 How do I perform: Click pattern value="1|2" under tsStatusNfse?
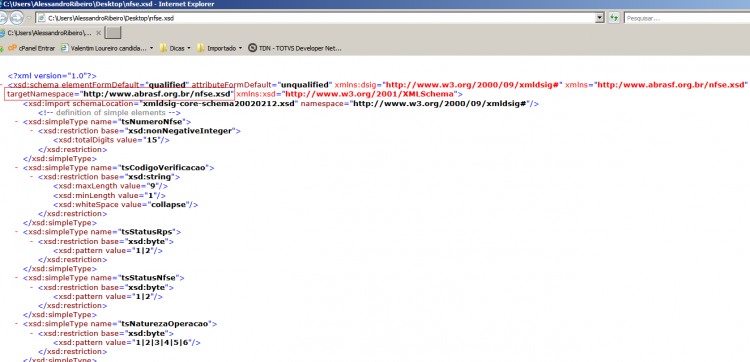pos(108,296)
